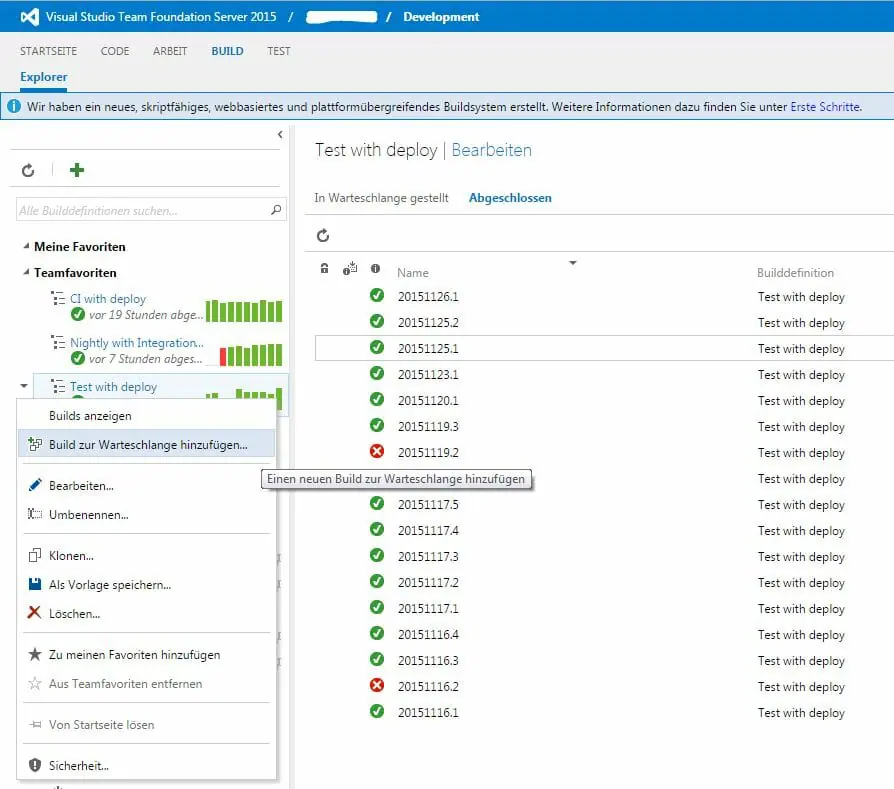Click Visual Studio Team Foundation Server 2015 title
This screenshot has height=789, width=894.
coord(161,17)
